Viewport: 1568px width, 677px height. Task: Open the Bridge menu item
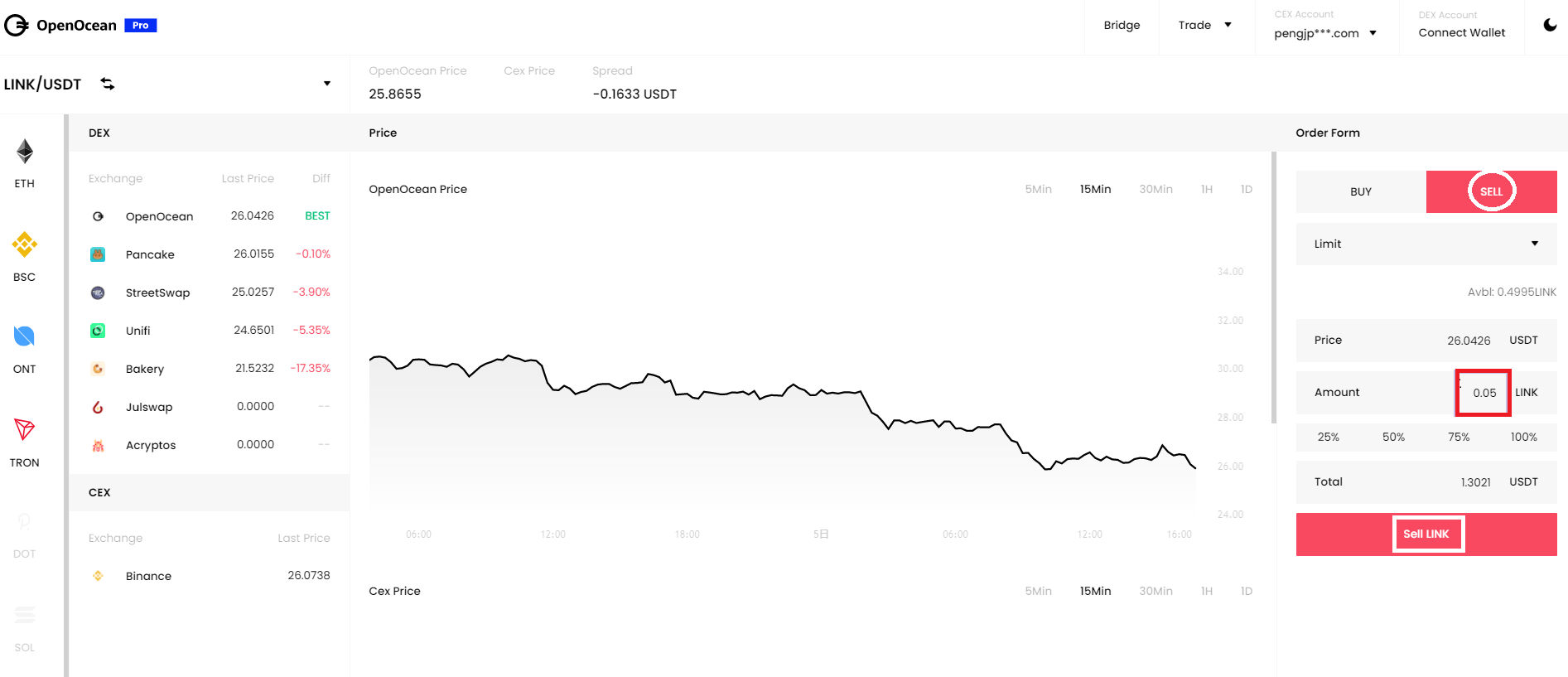click(x=1122, y=25)
